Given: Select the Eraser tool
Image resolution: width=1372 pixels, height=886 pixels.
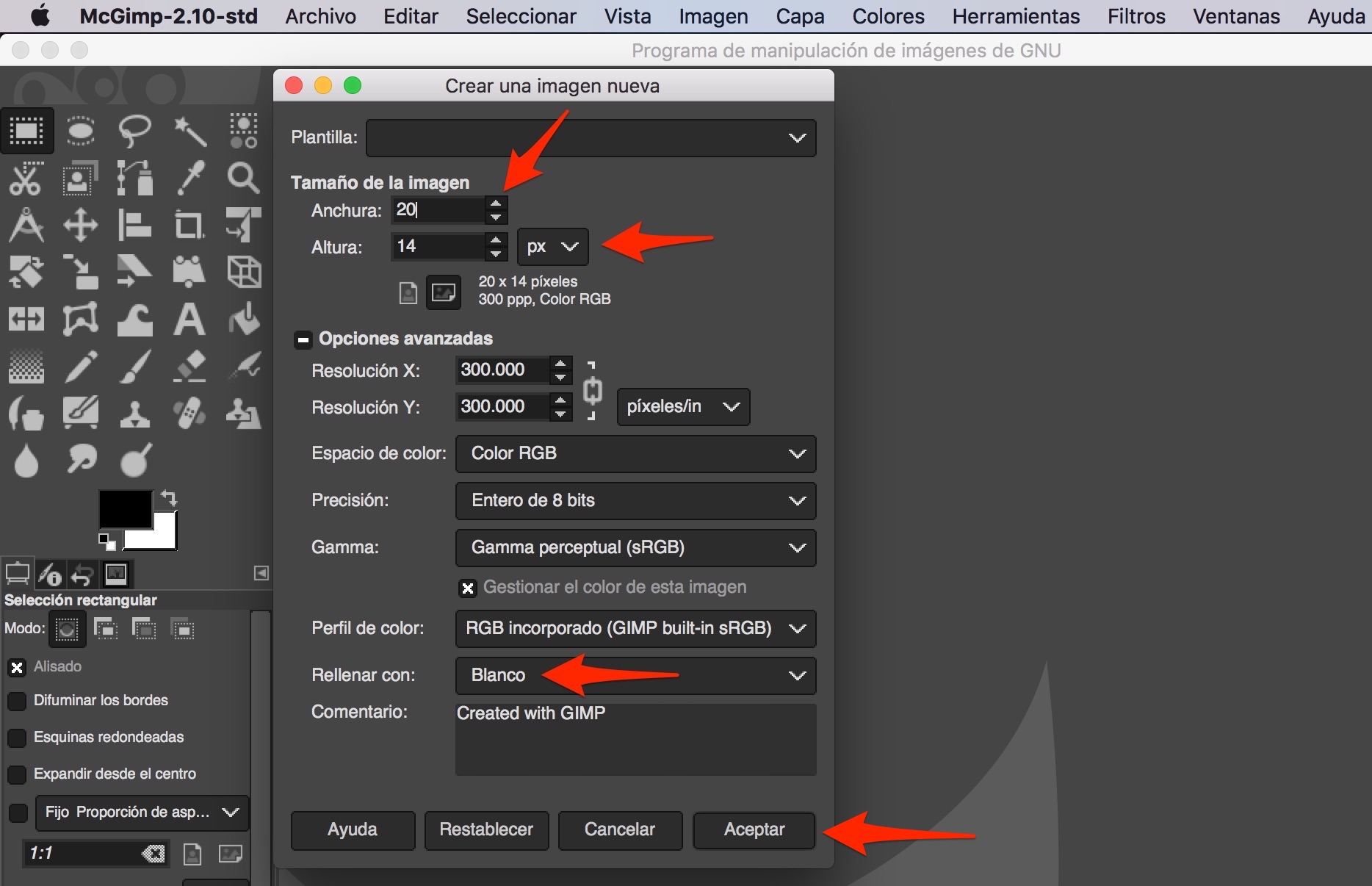Looking at the screenshot, I should [x=189, y=366].
